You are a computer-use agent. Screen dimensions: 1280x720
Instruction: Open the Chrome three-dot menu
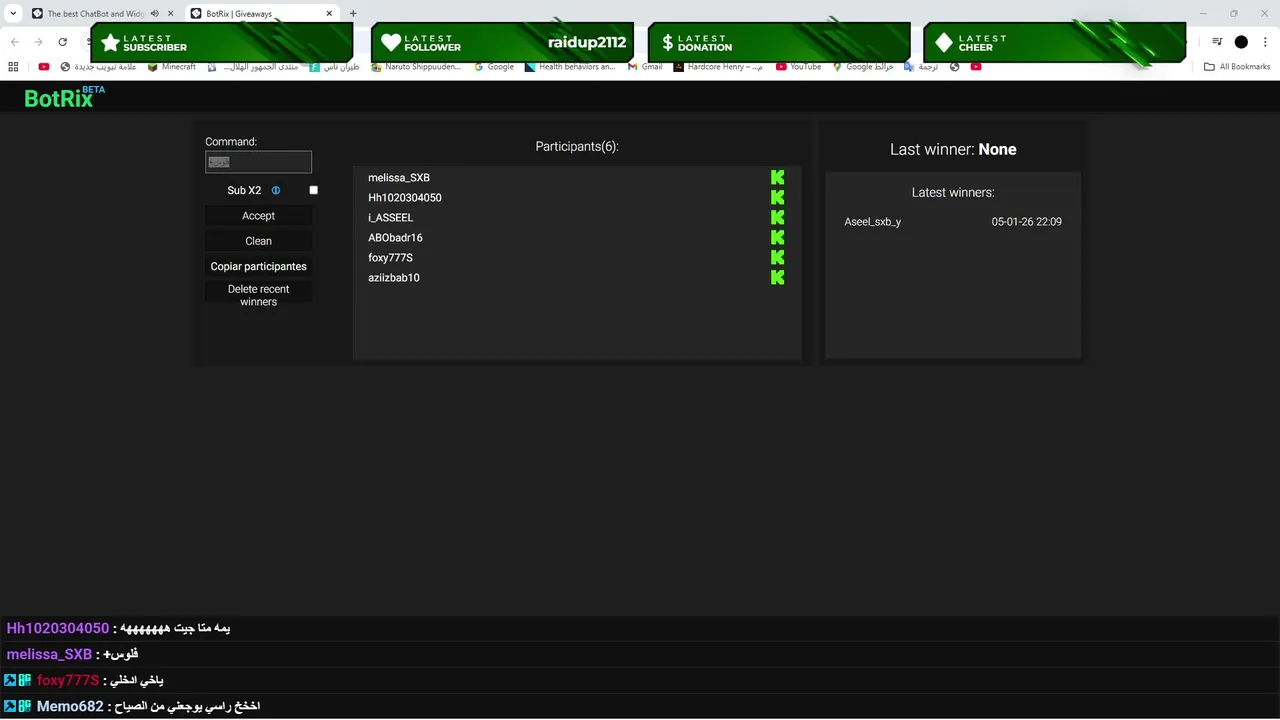[1265, 42]
